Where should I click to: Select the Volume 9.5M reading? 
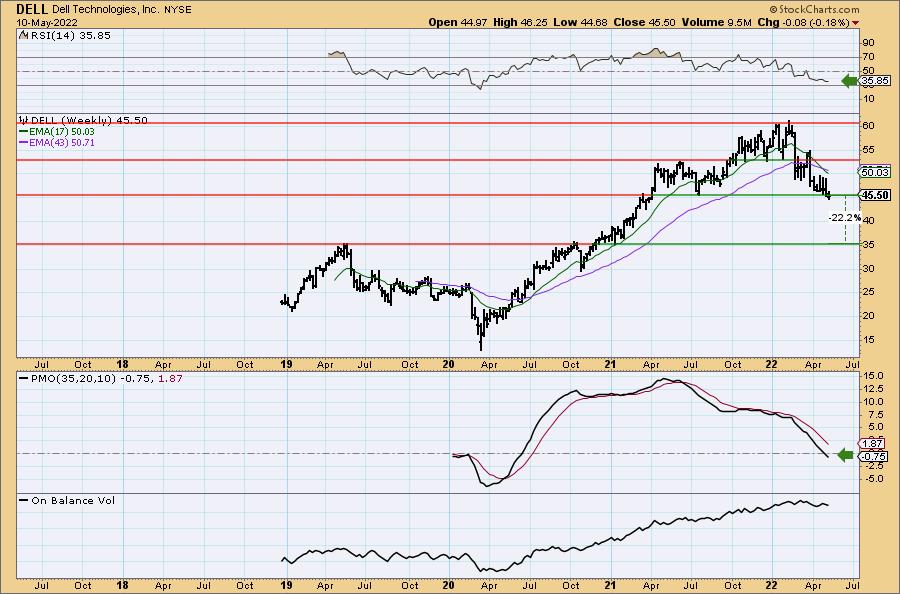tap(716, 22)
